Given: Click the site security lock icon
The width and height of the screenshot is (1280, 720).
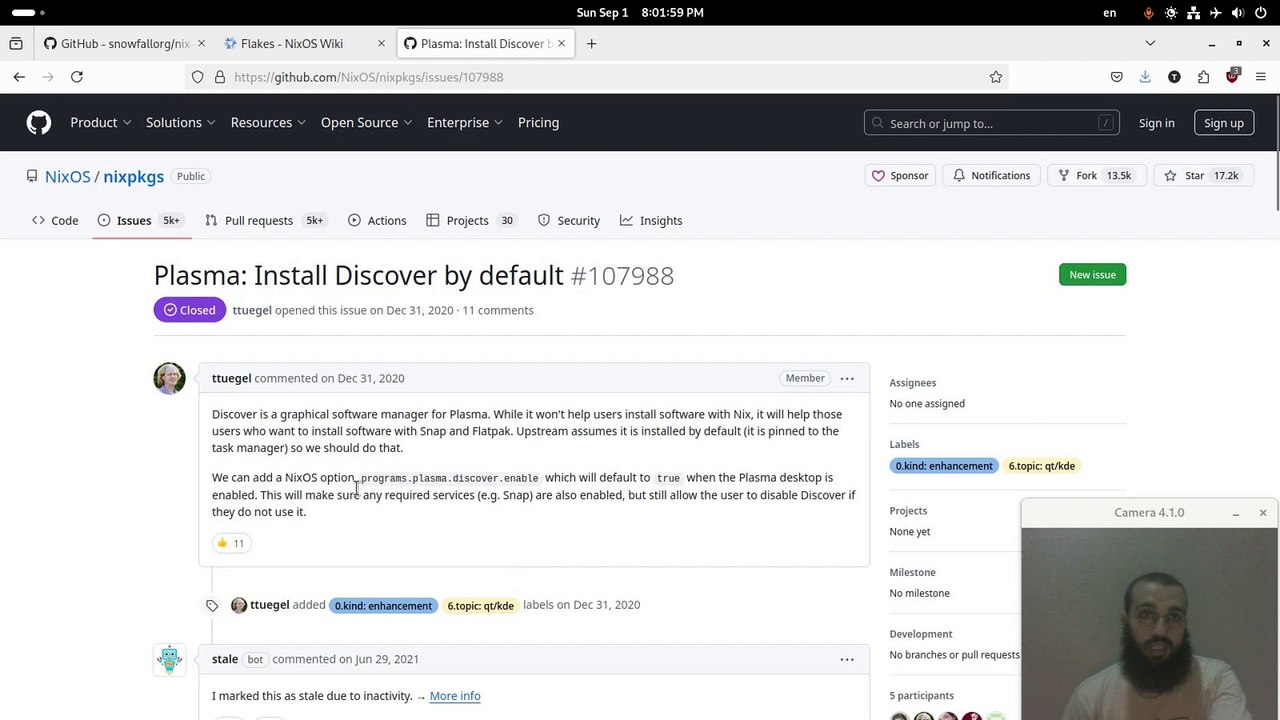Looking at the screenshot, I should click(220, 77).
